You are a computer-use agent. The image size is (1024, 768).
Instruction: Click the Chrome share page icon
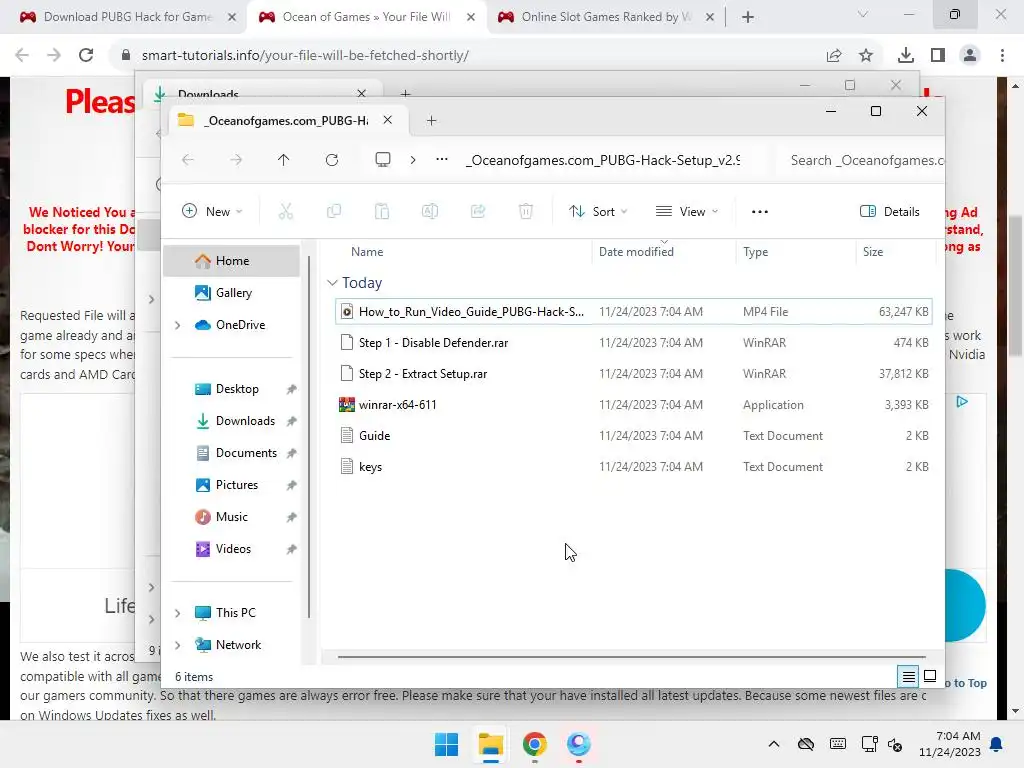834,56
